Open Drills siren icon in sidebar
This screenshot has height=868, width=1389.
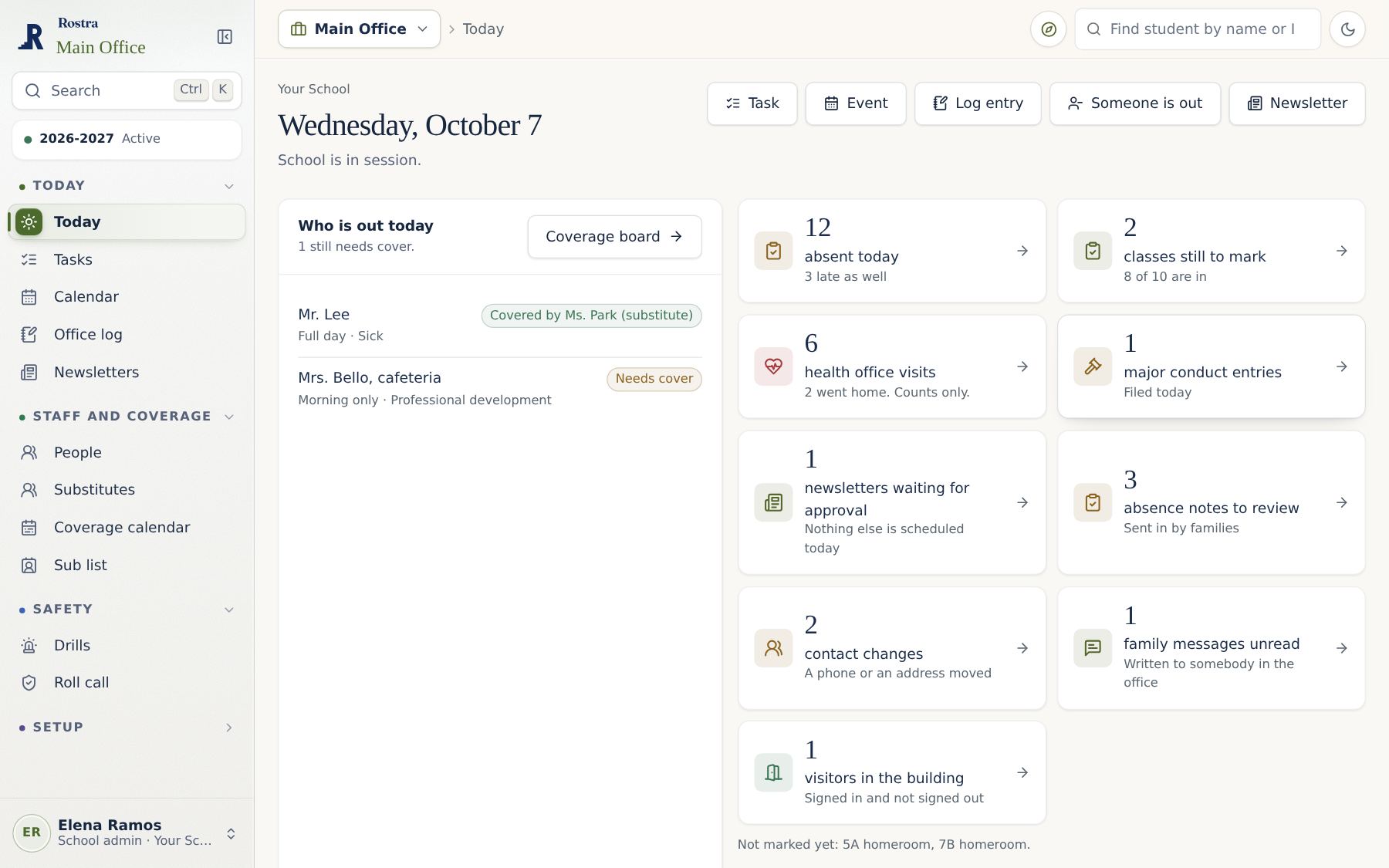[29, 646]
